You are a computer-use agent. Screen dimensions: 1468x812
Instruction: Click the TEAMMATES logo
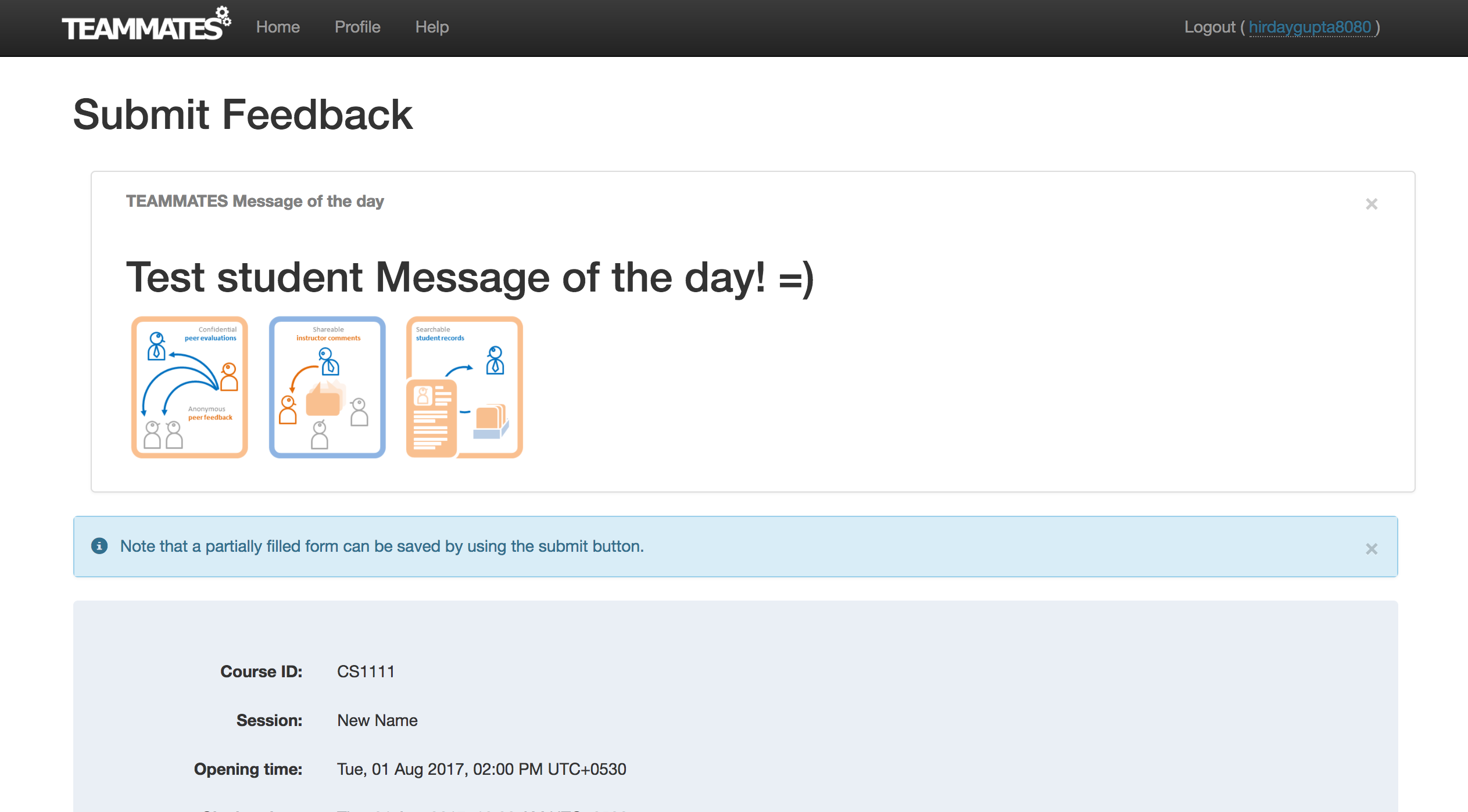pos(146,25)
